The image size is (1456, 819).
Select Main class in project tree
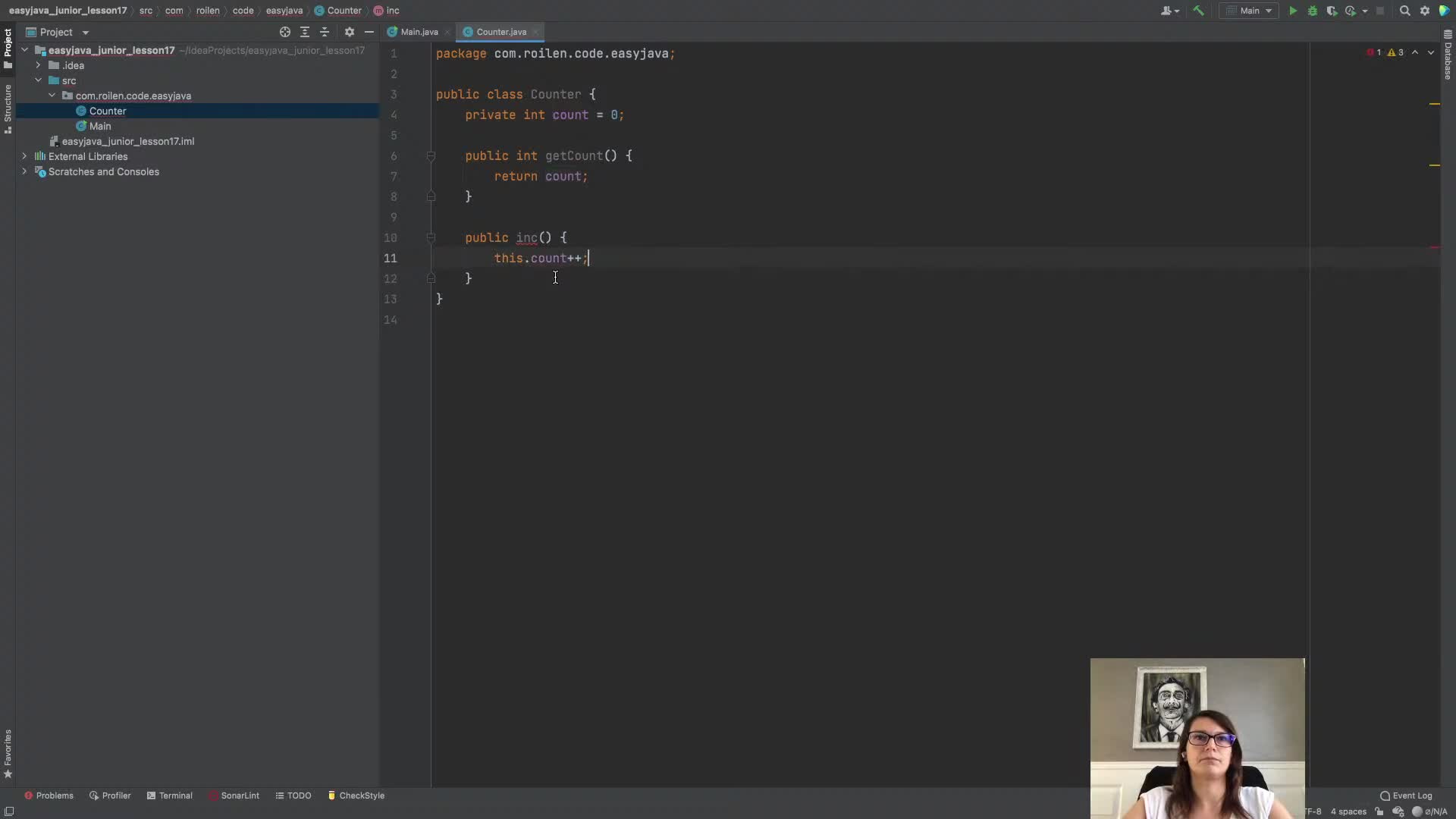coord(100,126)
